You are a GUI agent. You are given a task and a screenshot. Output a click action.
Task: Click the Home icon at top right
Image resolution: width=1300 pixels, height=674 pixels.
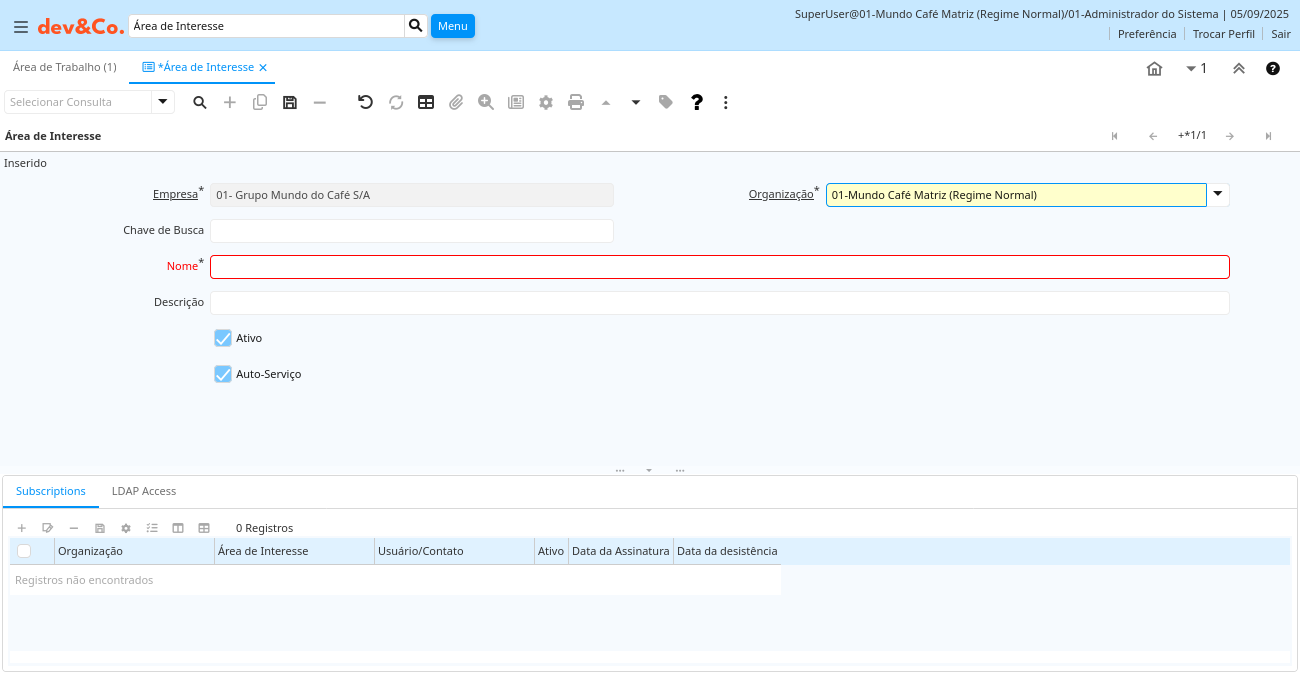pos(1154,69)
